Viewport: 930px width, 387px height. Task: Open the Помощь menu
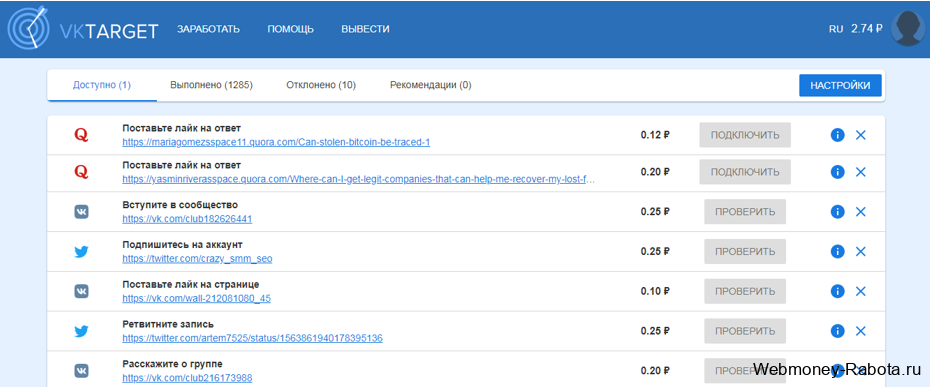click(291, 29)
